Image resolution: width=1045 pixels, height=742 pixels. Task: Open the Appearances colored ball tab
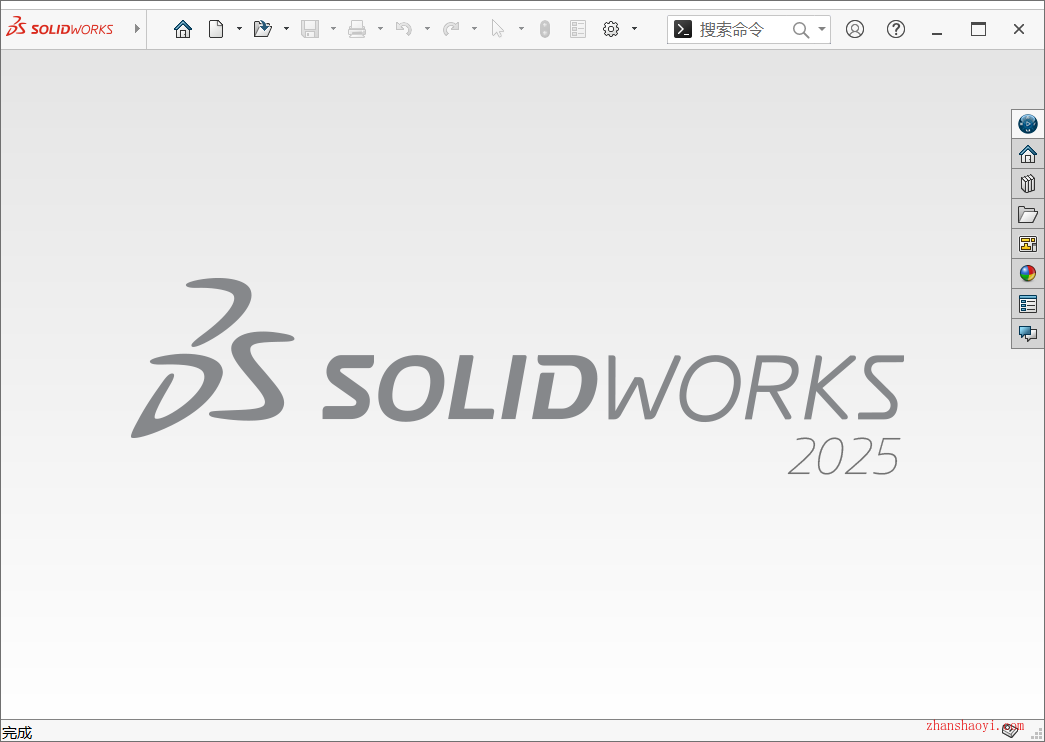coord(1028,273)
